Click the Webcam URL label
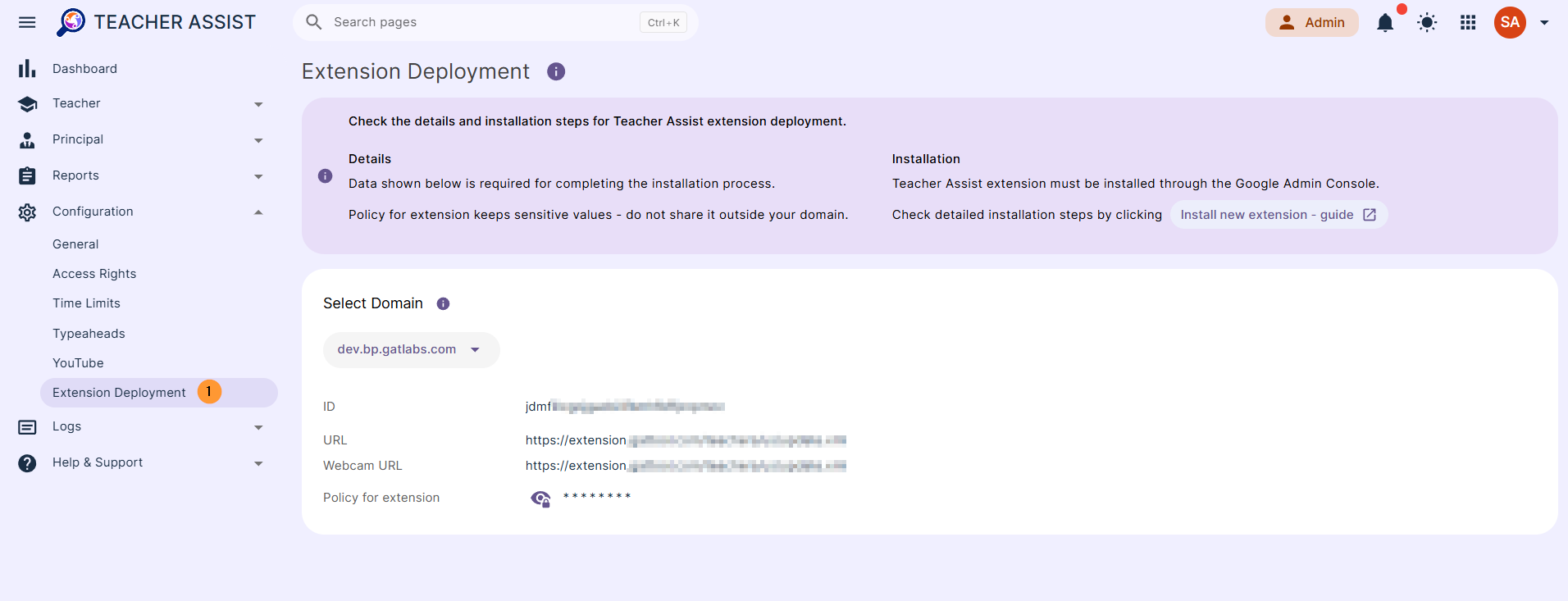 [362, 466]
